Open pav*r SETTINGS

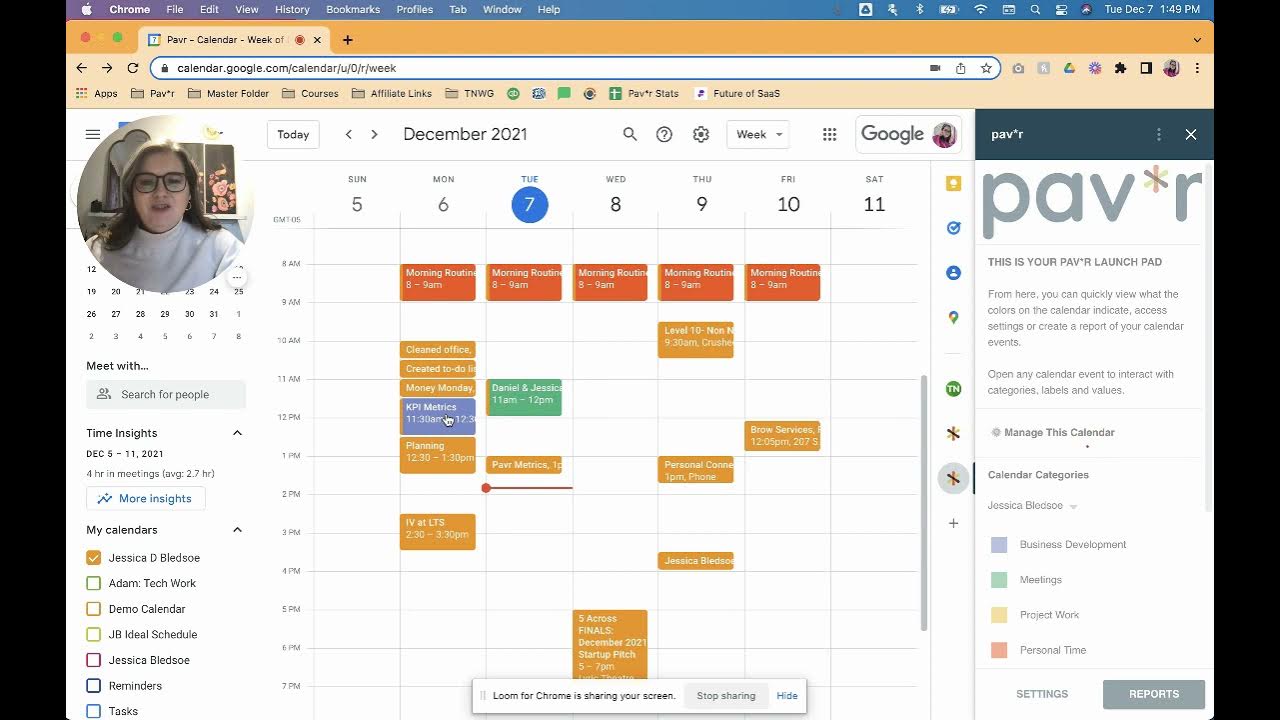tap(1042, 694)
